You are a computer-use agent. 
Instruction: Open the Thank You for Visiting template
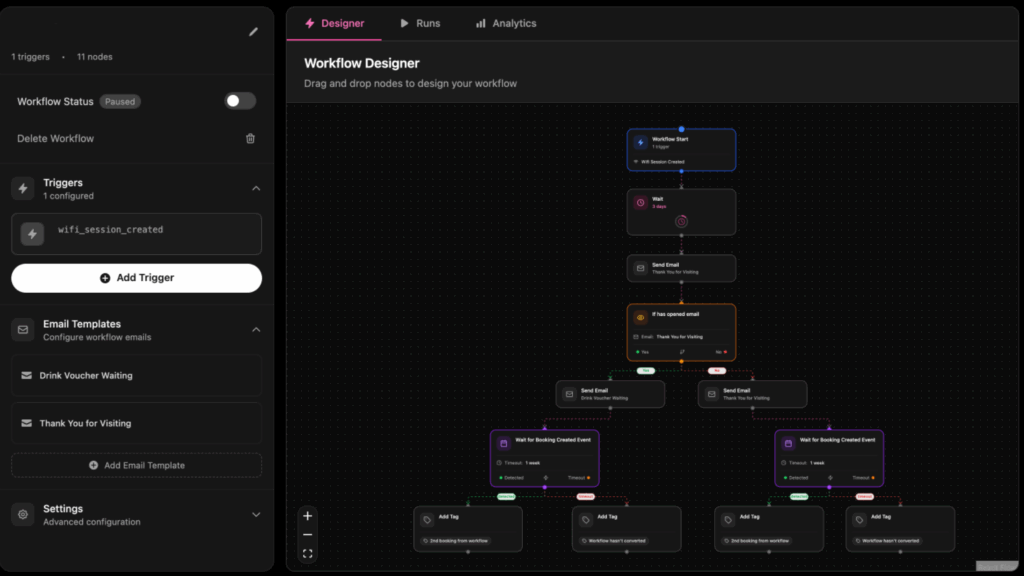pos(136,423)
